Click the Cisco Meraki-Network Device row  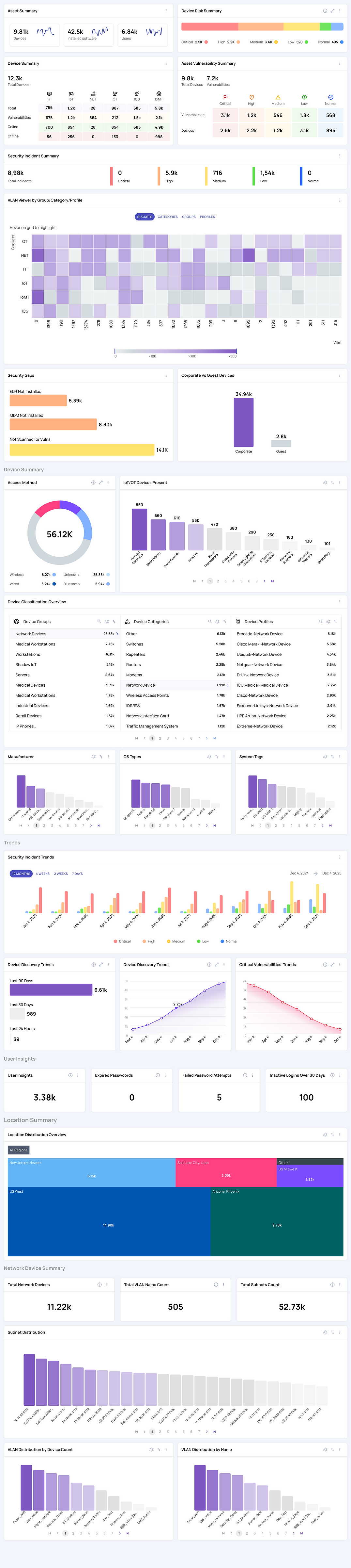coord(286,644)
